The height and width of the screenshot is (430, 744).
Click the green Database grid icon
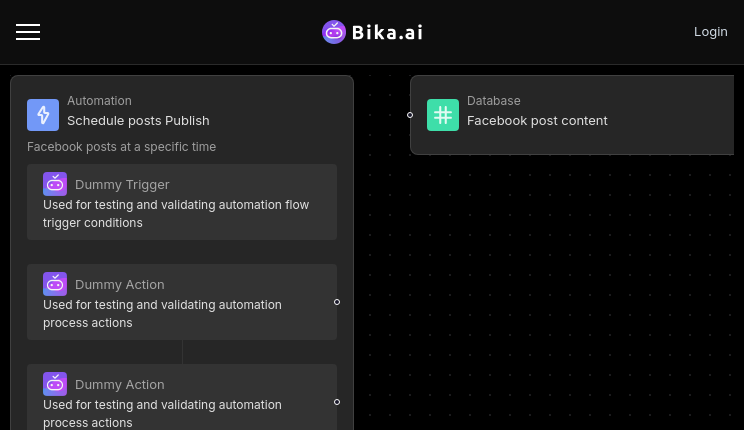pos(443,115)
